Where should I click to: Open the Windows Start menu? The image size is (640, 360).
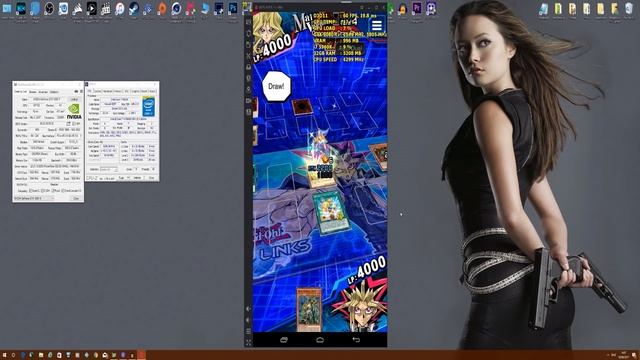(x=5, y=355)
